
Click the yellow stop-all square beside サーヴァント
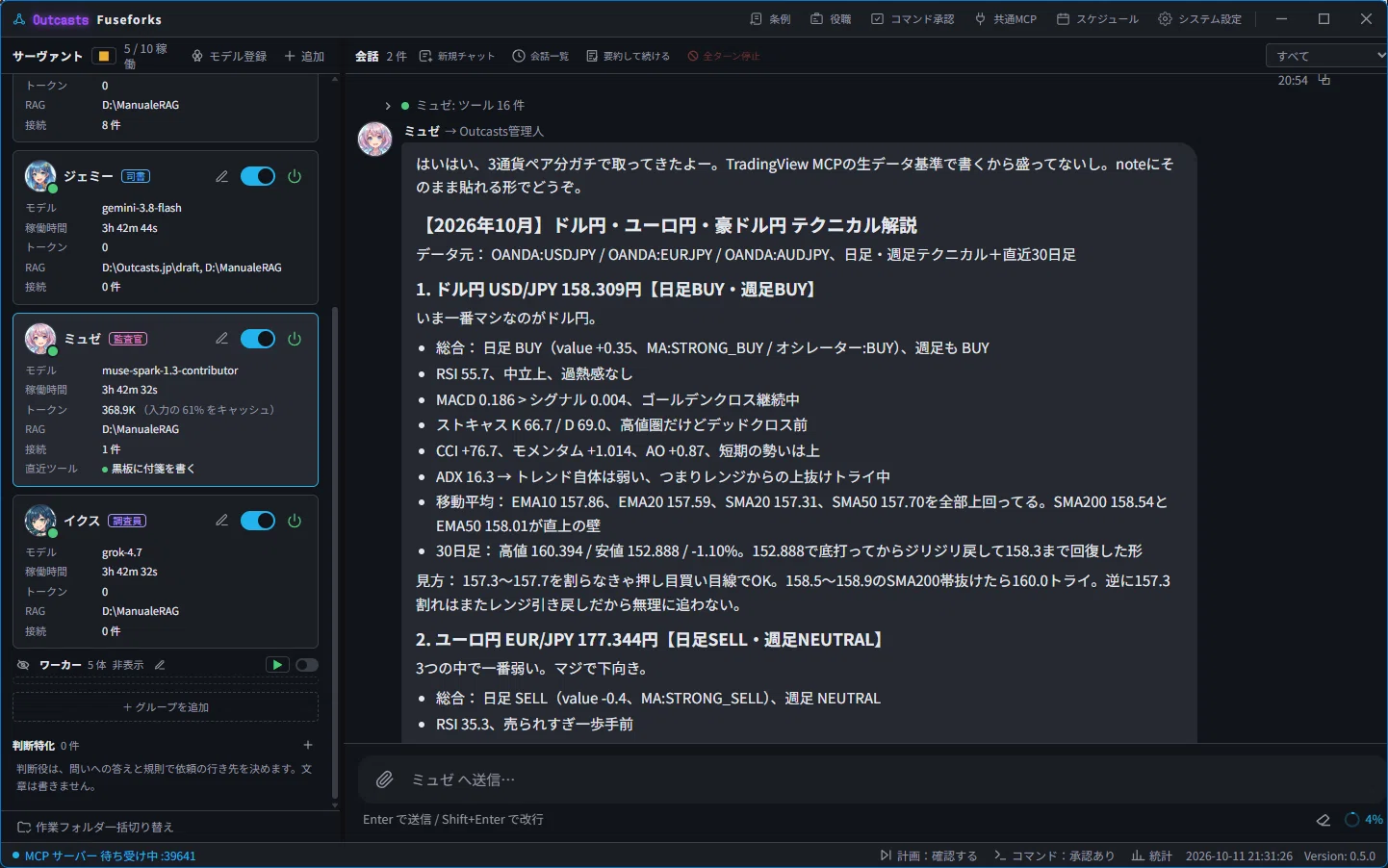[104, 56]
